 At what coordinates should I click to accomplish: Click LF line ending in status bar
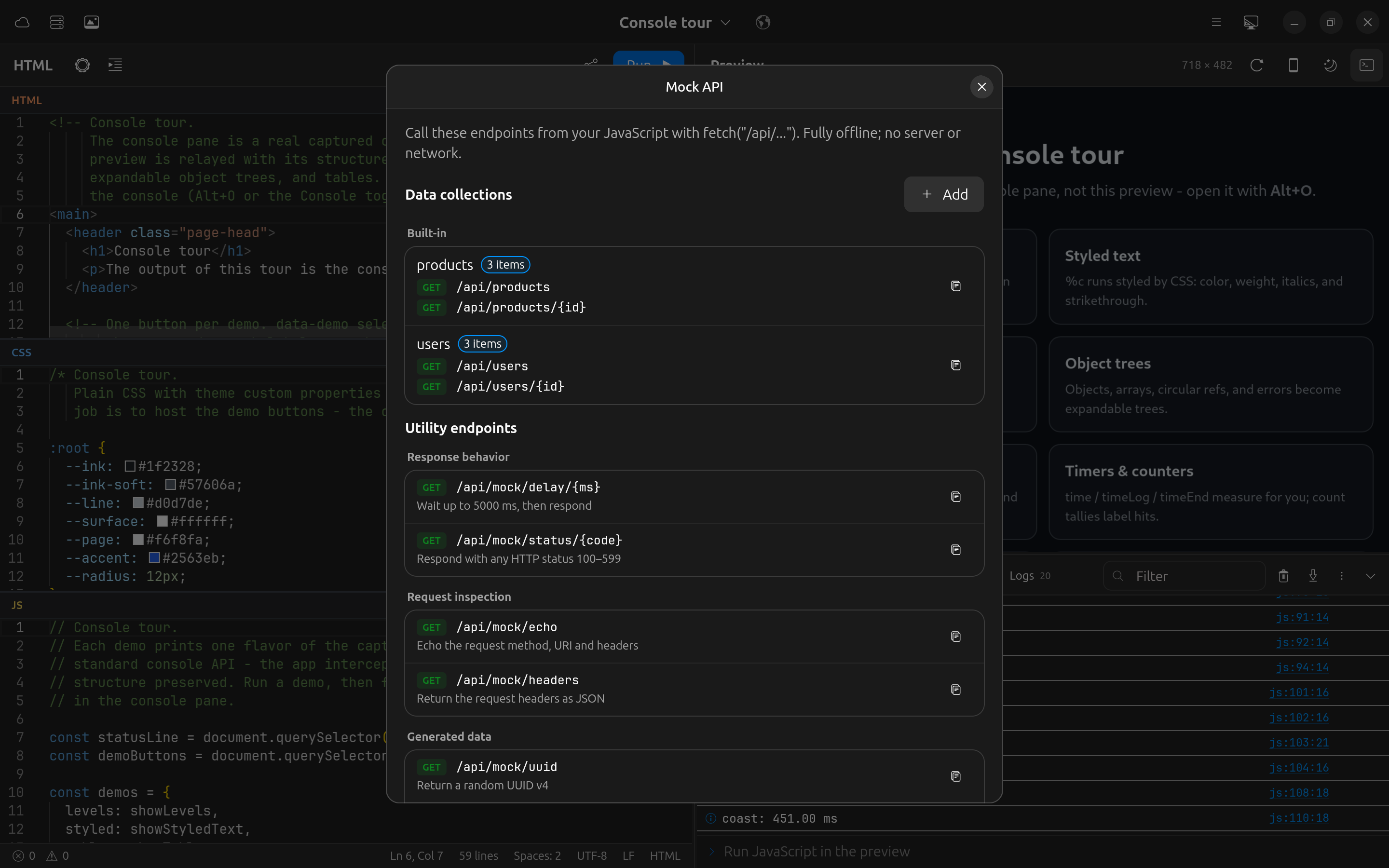point(628,856)
